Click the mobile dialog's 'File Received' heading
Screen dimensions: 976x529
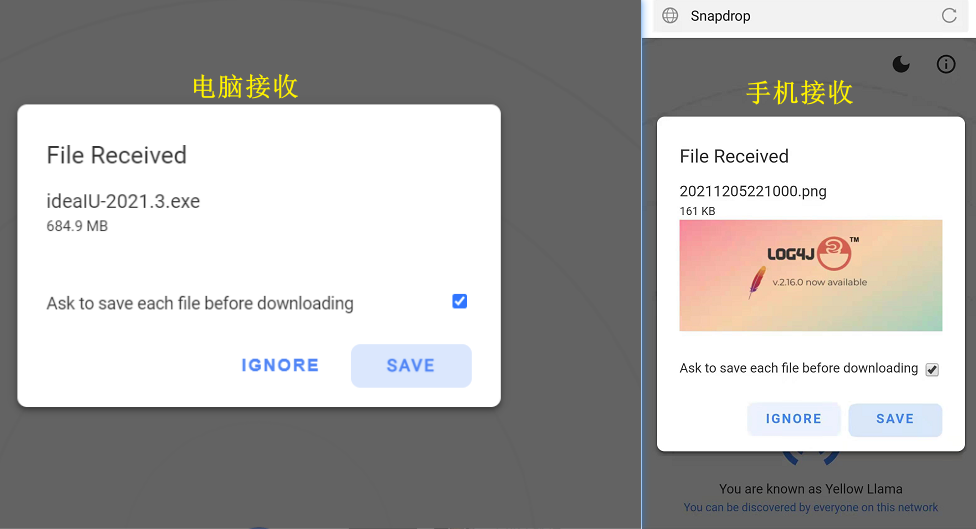tap(734, 156)
